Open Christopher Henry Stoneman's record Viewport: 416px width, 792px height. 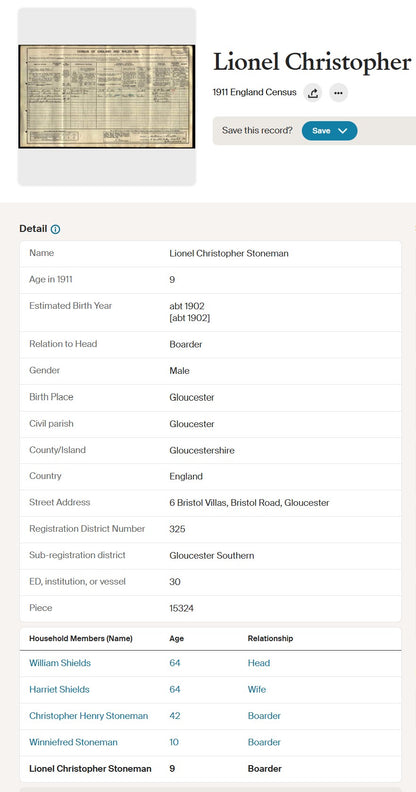89,716
